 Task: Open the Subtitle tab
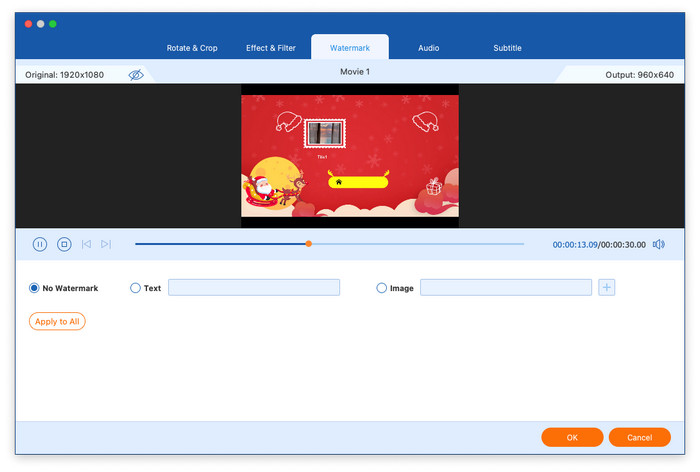tap(507, 48)
